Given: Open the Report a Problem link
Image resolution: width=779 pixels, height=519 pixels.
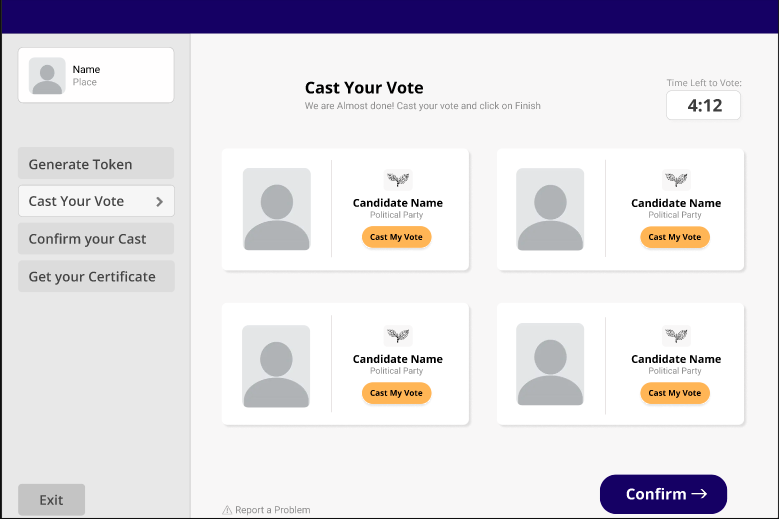Looking at the screenshot, I should (x=272, y=510).
